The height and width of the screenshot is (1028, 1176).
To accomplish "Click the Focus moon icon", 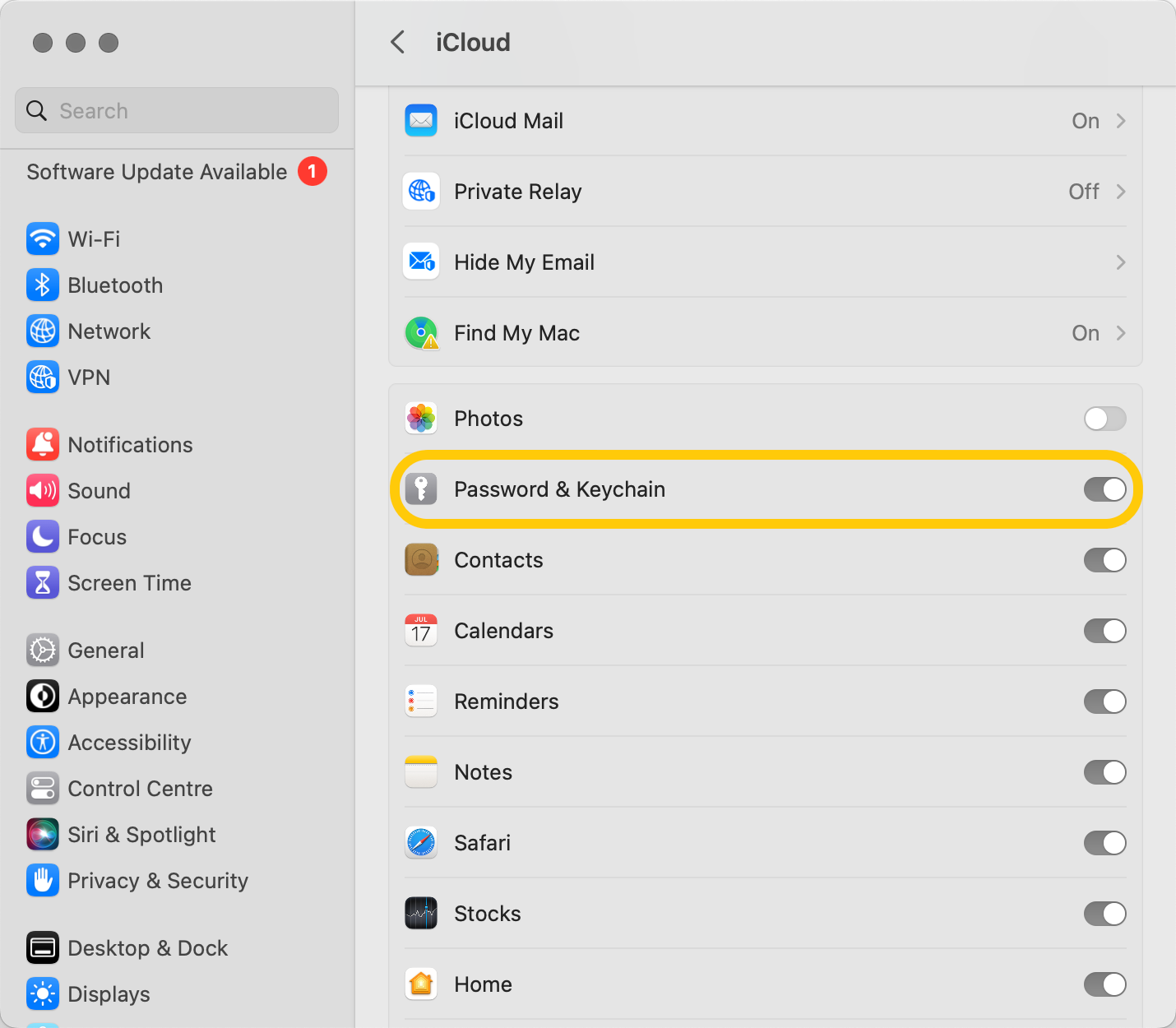I will 43,537.
